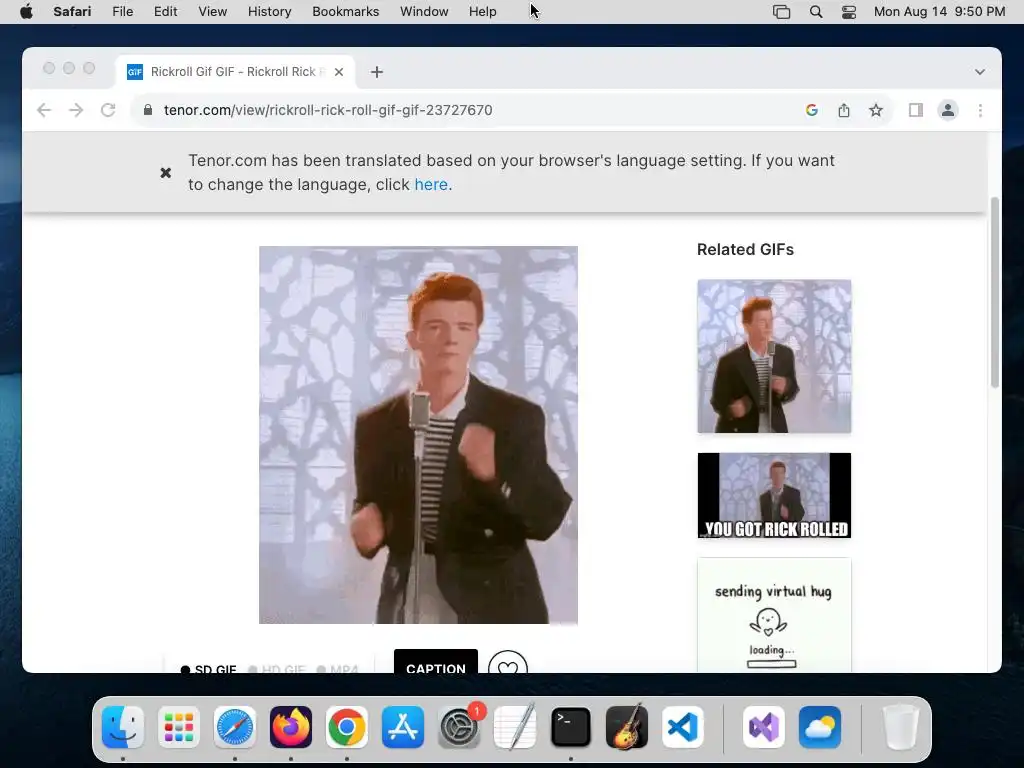The image size is (1024, 768).
Task: Go back using the browser back arrow
Action: click(44, 110)
